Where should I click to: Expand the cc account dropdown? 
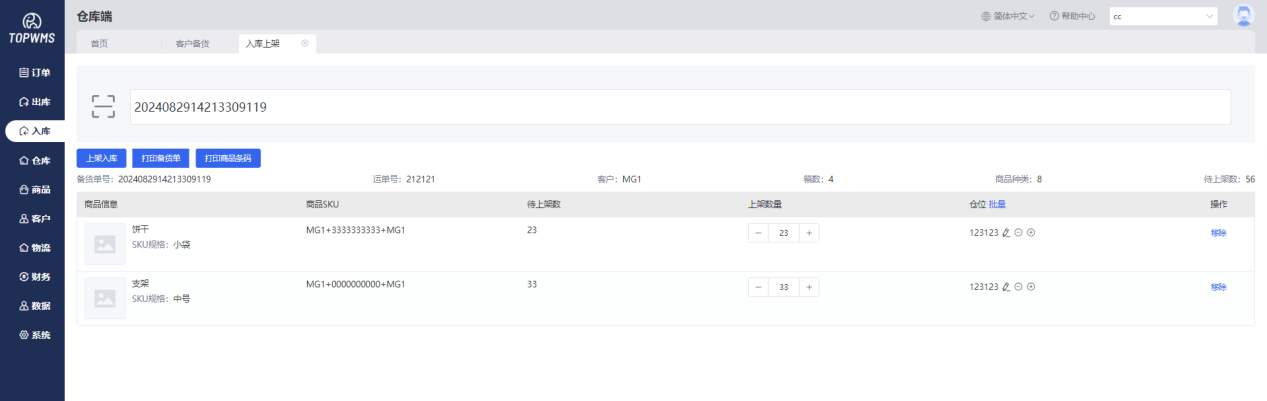coord(1163,16)
